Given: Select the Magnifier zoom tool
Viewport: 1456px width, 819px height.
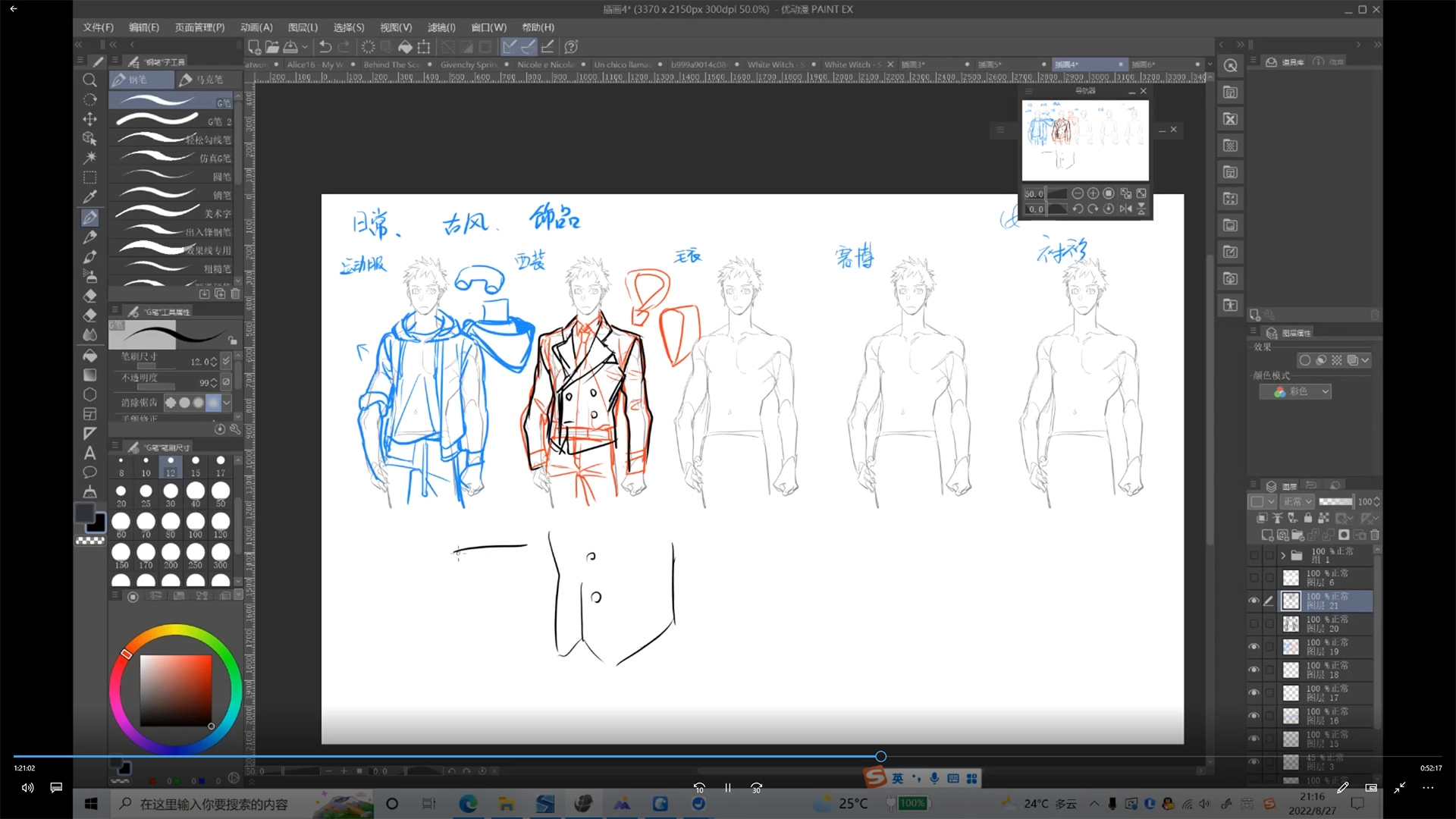Looking at the screenshot, I should 89,80.
